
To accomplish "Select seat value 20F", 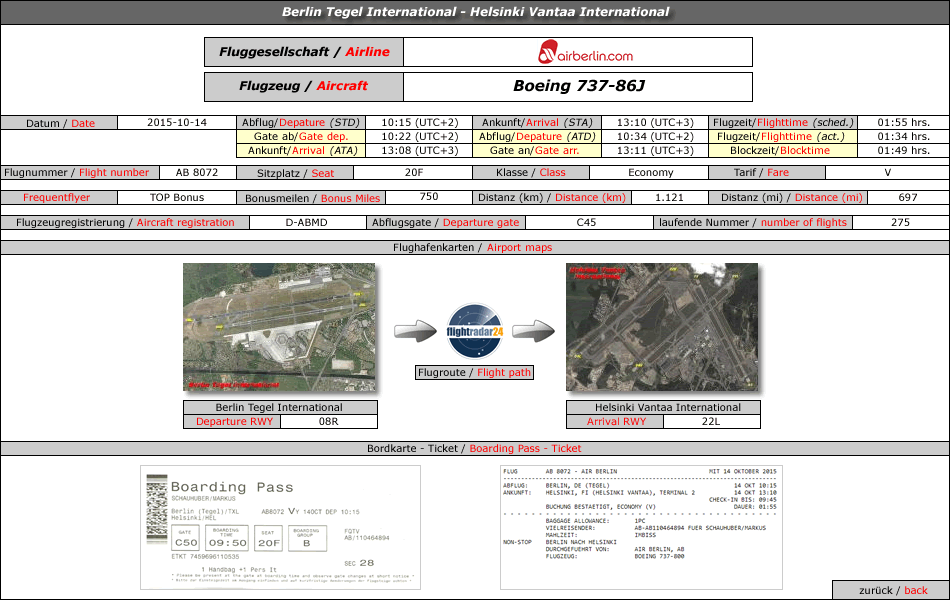I will pos(413,172).
